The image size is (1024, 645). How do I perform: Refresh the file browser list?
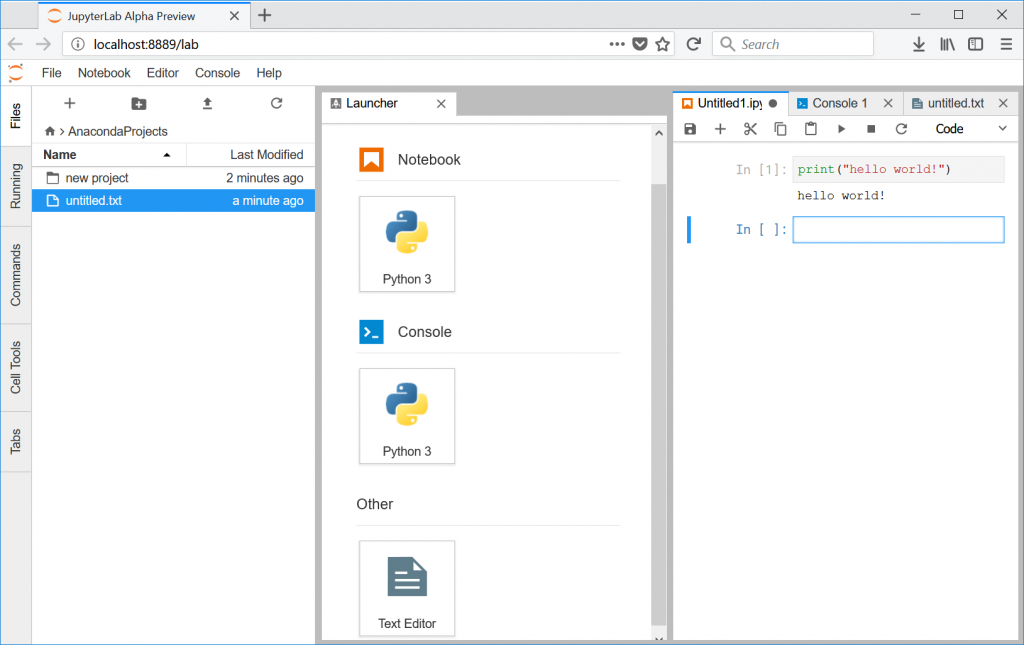coord(277,103)
